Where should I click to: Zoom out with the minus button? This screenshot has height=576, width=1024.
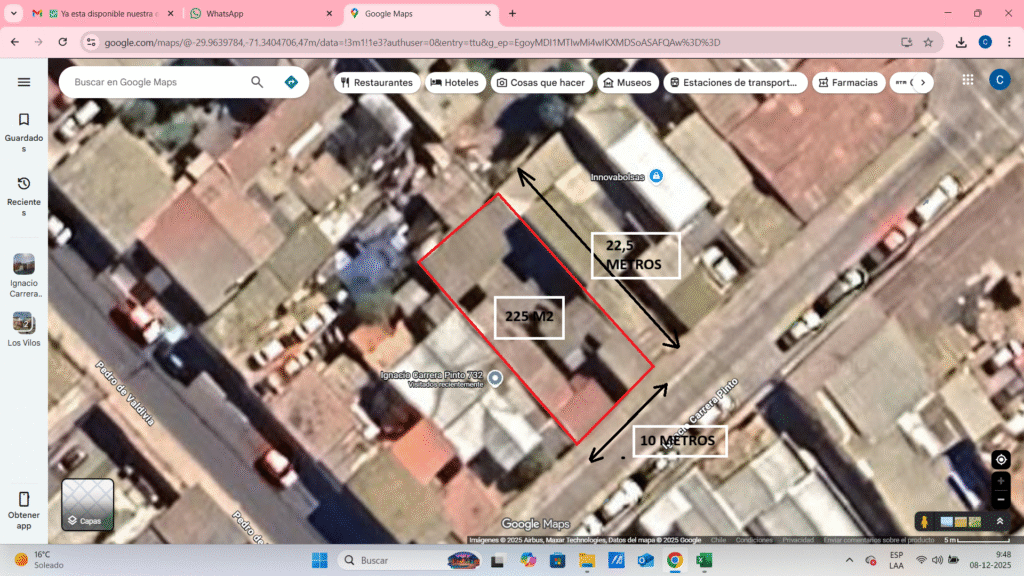pos(1000,499)
